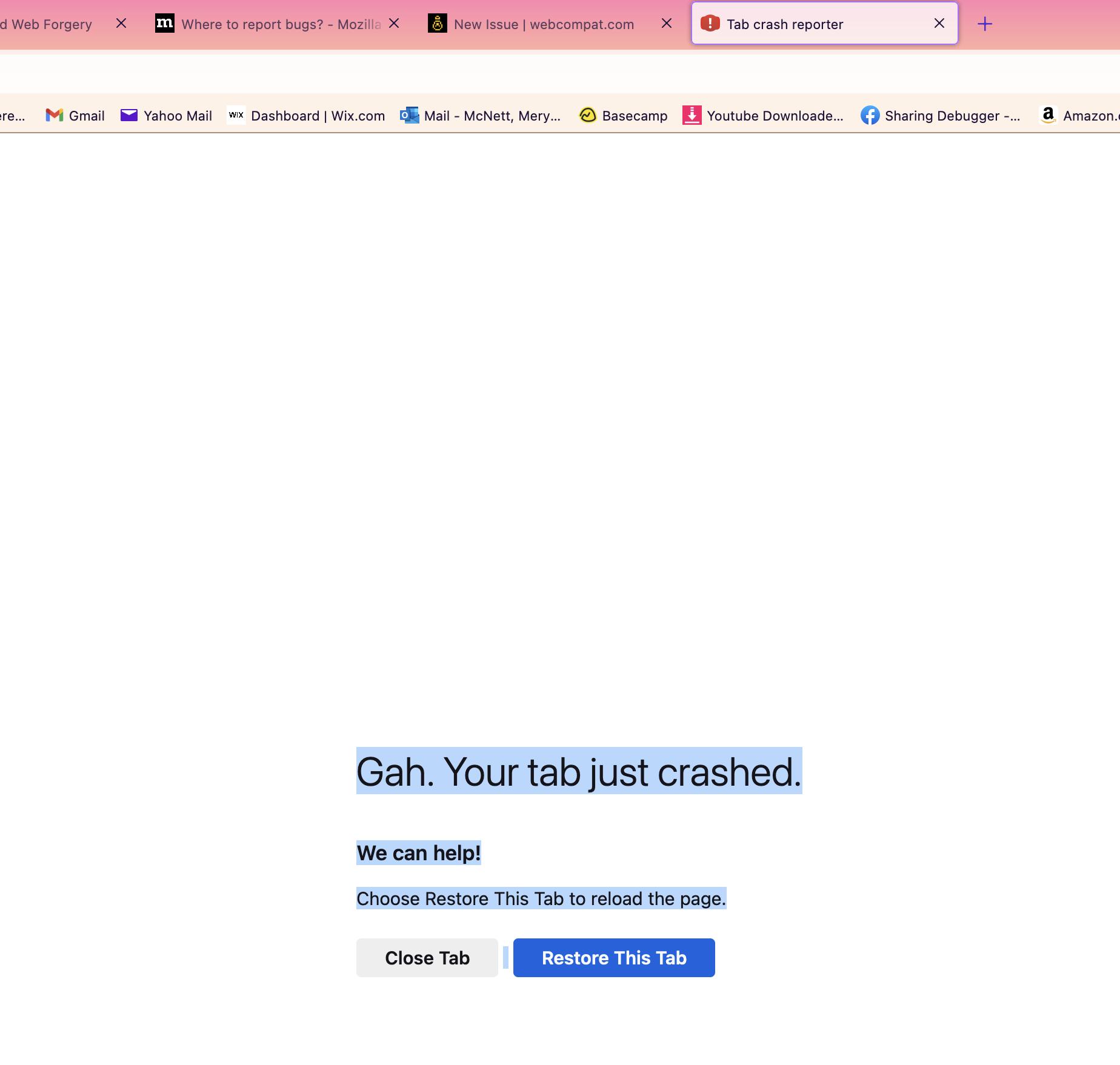Click Restore This Tab
The width and height of the screenshot is (1120, 1065).
pyautogui.click(x=613, y=957)
